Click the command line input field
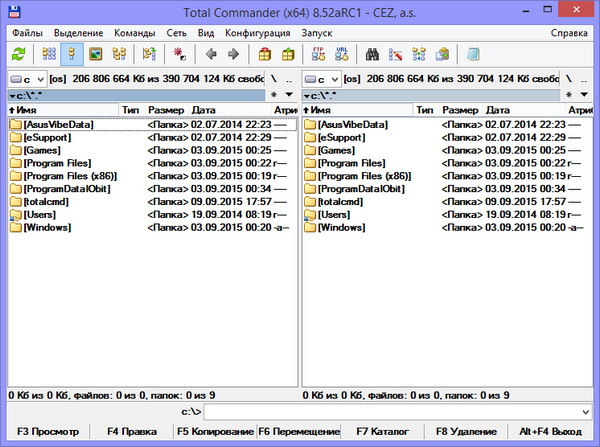Viewport: 600px width, 447px height. 392,411
